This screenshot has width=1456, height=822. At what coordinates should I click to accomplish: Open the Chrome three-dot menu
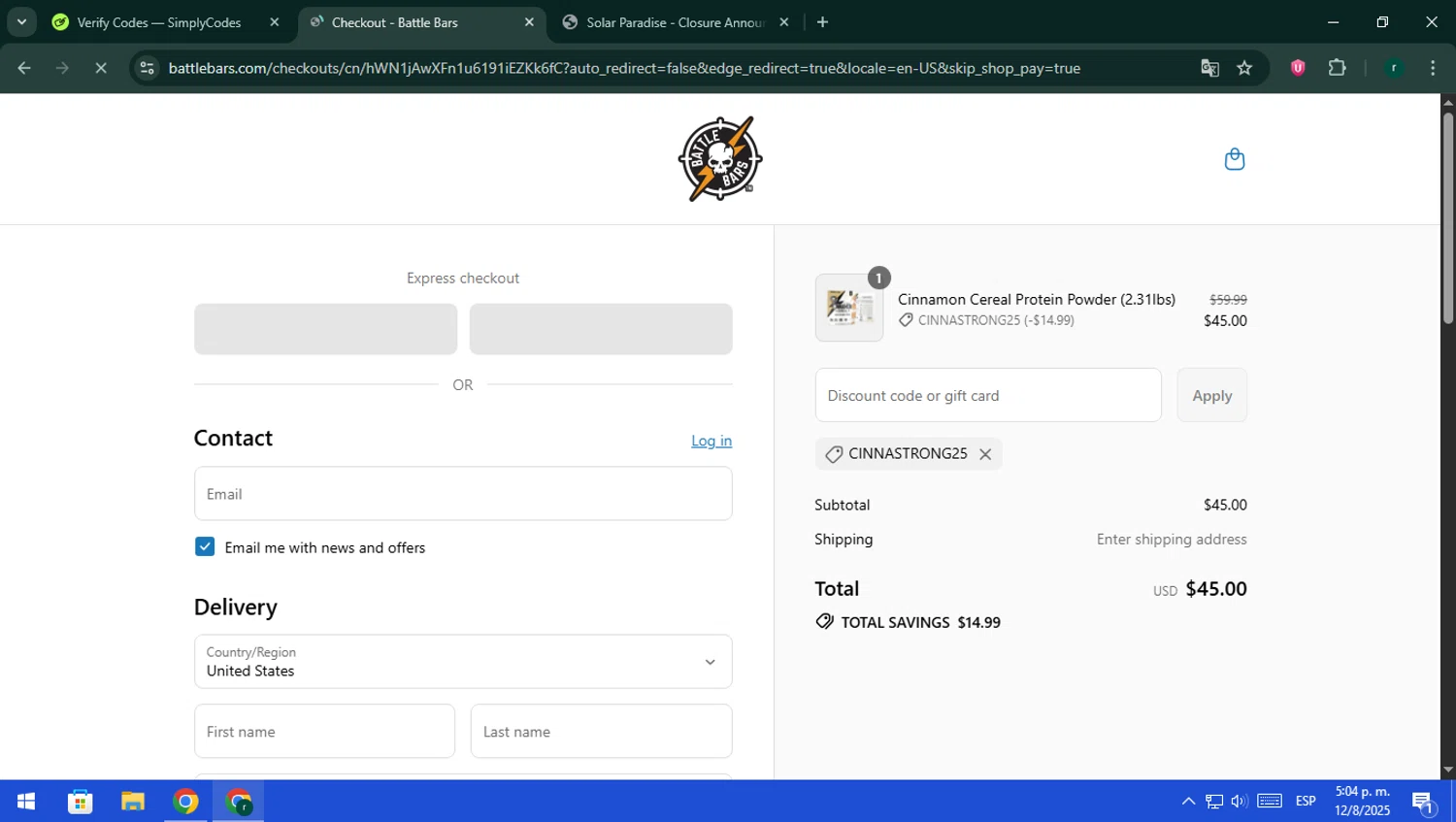pyautogui.click(x=1433, y=68)
